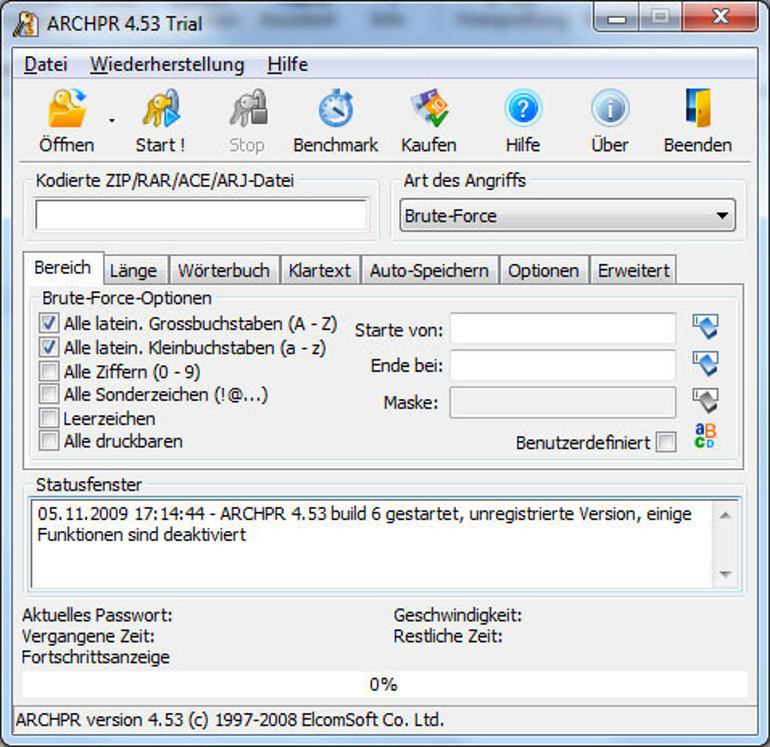Viewport: 770px width, 747px height.
Task: Click the eraser icon next to Ende bei
Action: click(706, 364)
